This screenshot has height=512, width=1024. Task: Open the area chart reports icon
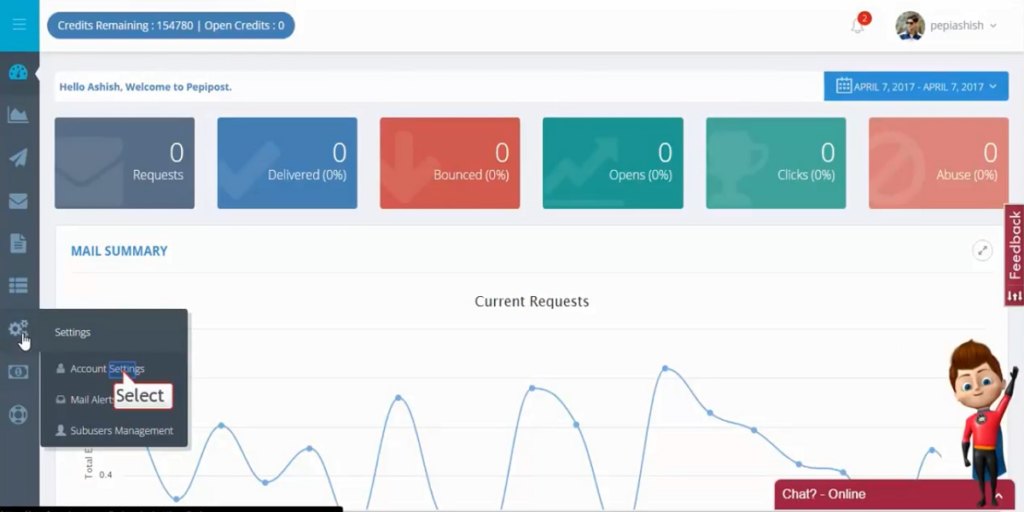tap(18, 115)
